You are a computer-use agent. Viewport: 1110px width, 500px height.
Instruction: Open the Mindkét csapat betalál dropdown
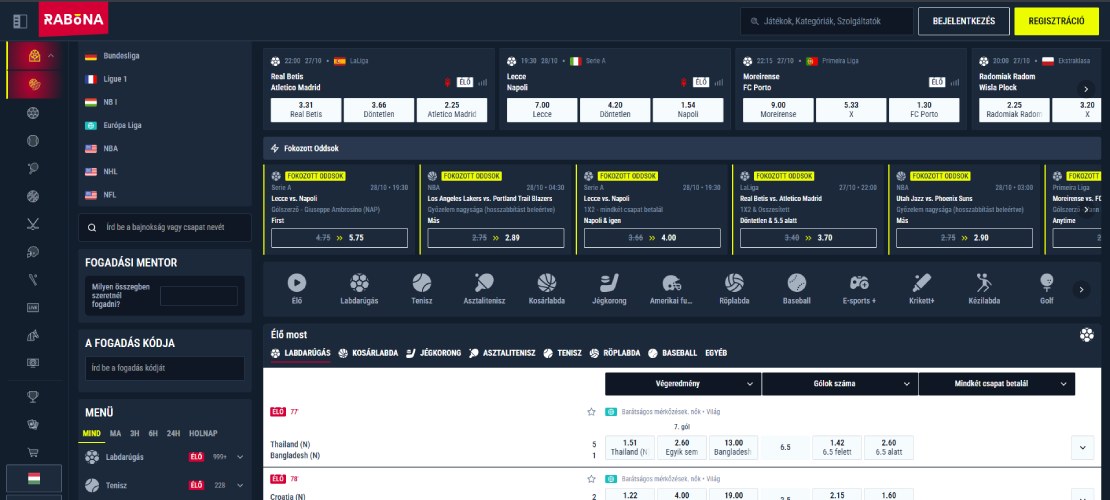[996, 384]
